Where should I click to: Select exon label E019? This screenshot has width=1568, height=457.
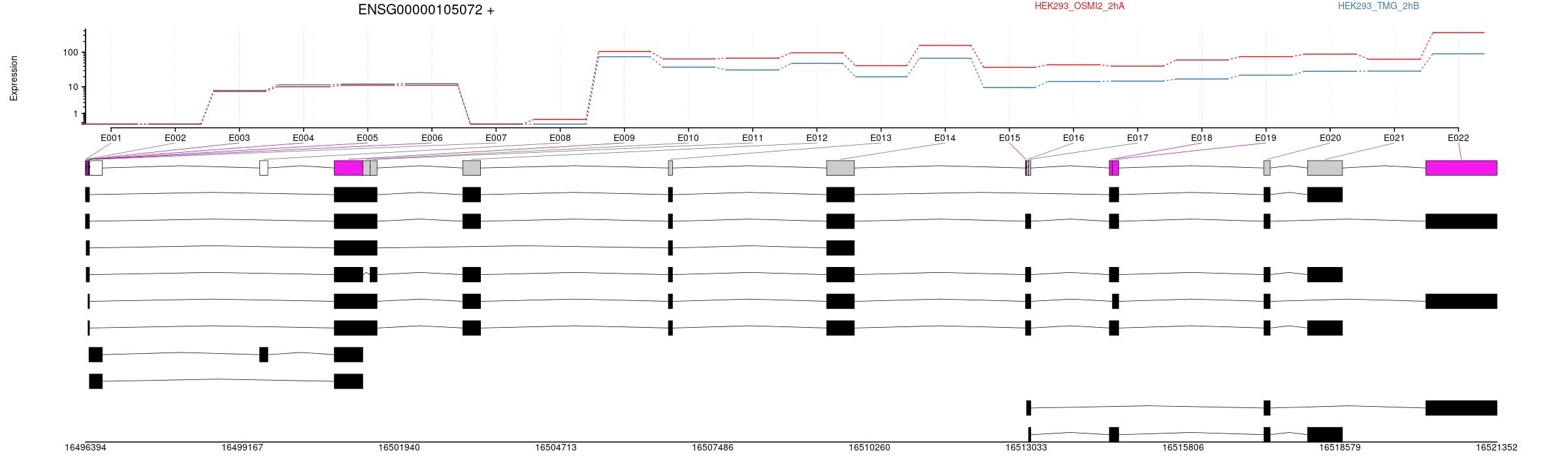(1266, 138)
